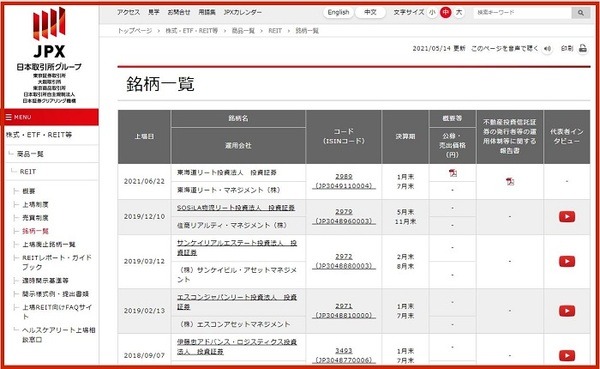Click the print icon
Viewport: 600px width, 369px height.
click(583, 48)
